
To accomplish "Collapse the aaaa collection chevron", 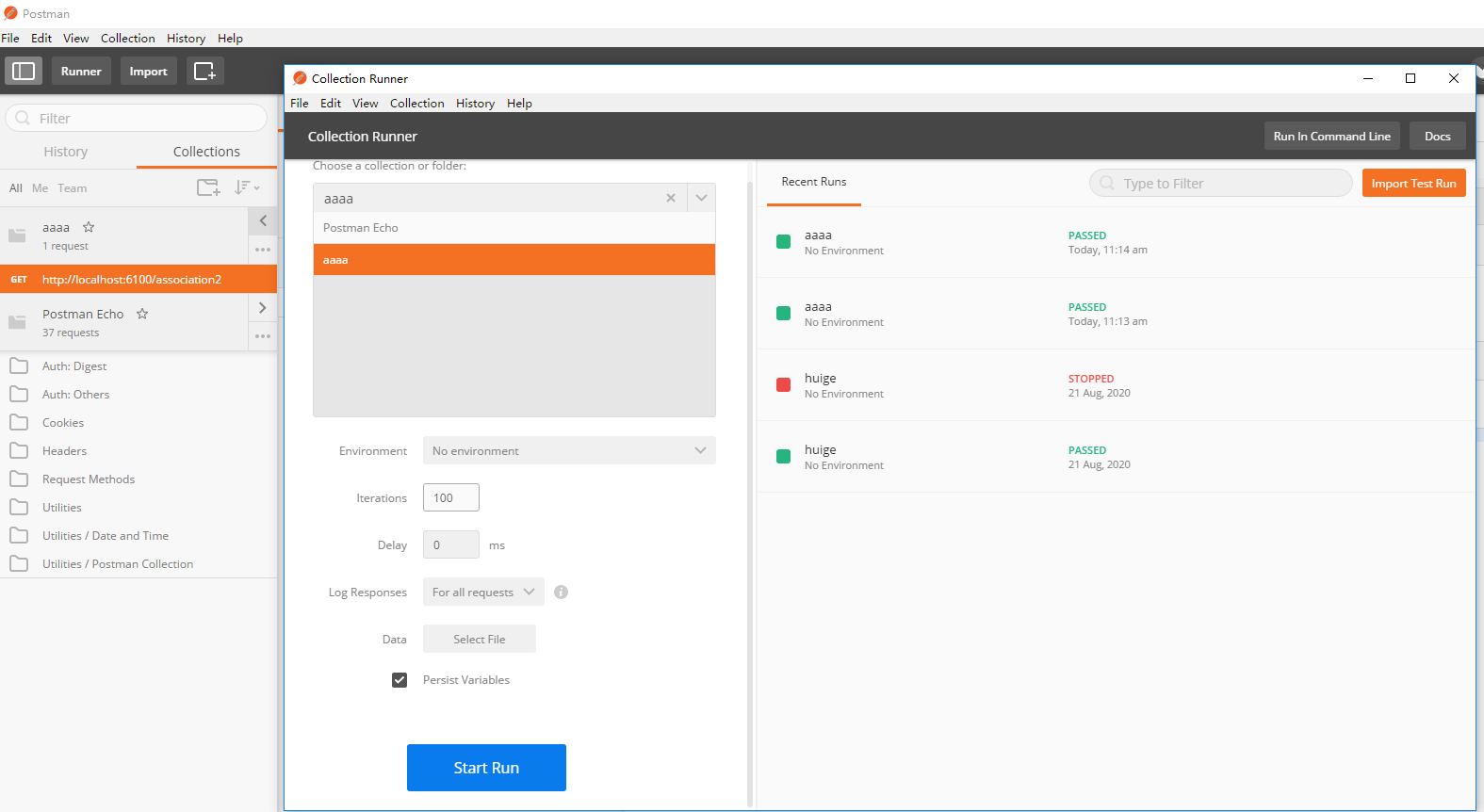I will tap(263, 220).
